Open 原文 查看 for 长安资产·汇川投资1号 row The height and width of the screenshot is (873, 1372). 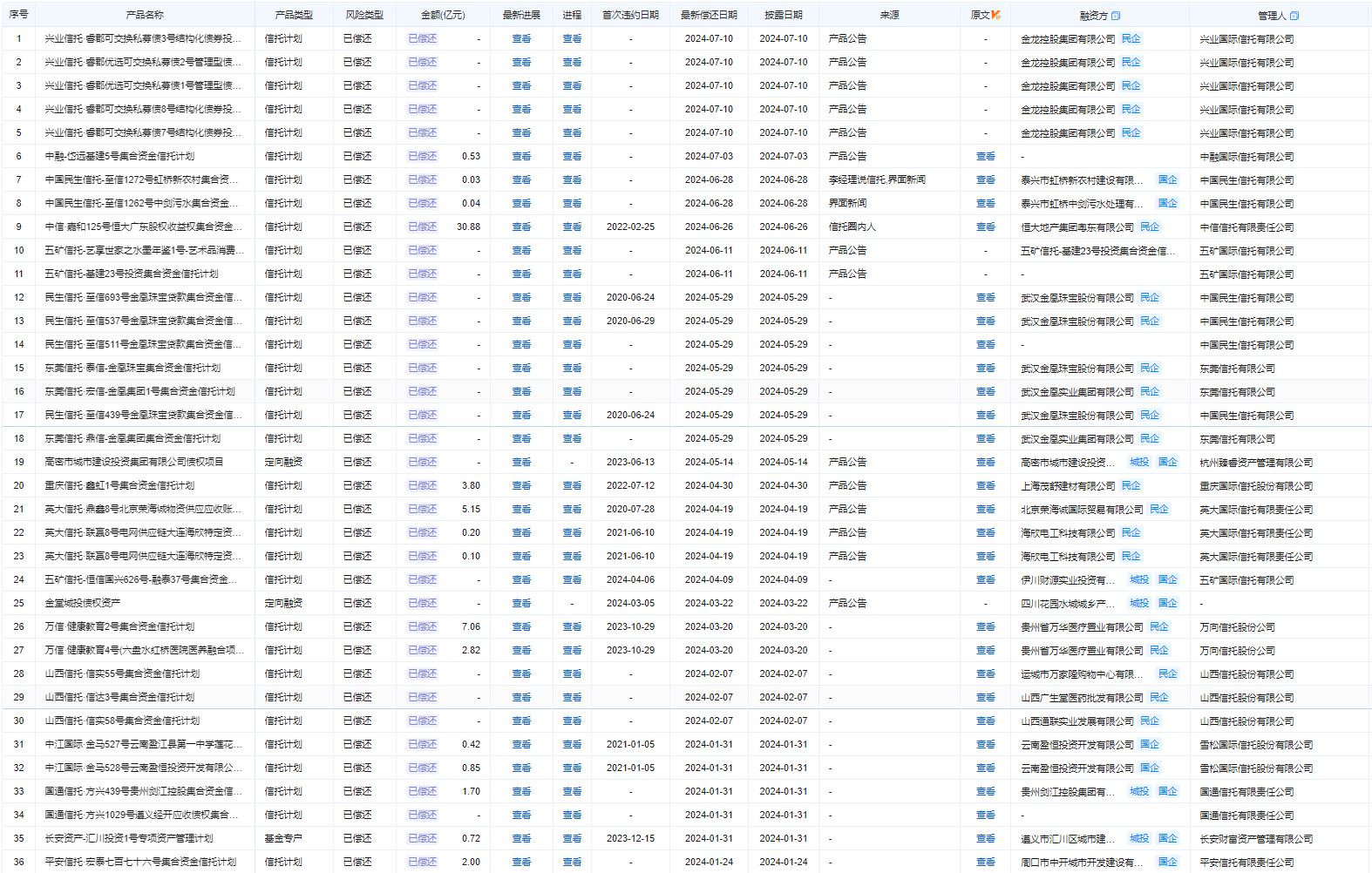[986, 839]
